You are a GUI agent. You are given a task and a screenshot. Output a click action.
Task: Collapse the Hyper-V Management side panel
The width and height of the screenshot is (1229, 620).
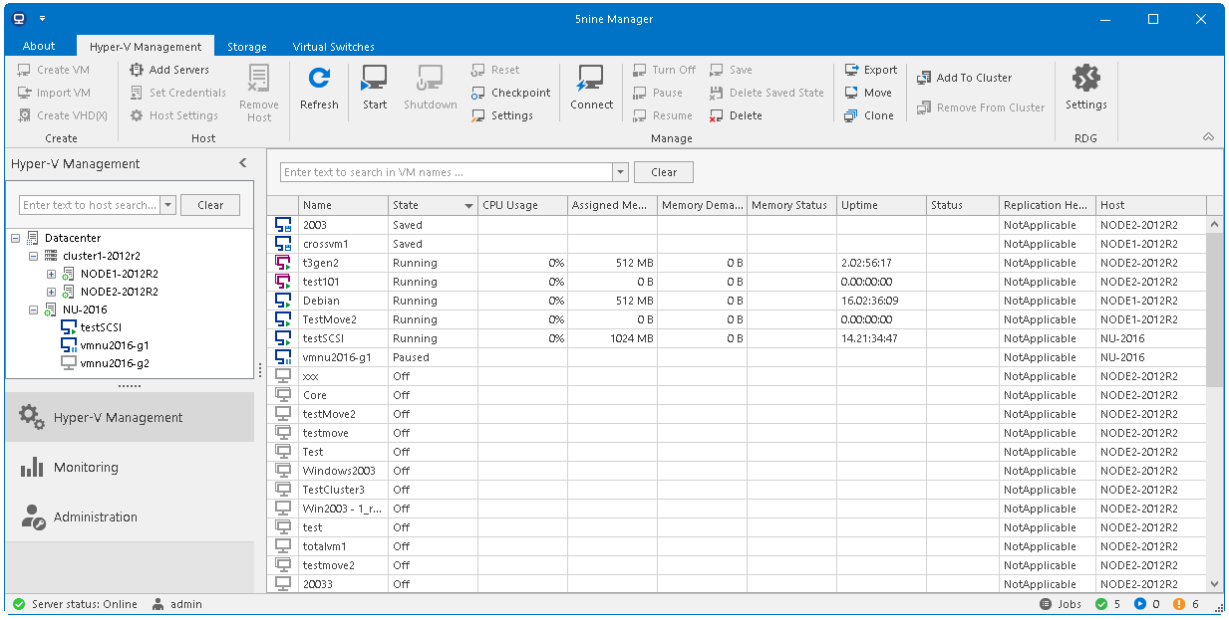click(x=242, y=163)
